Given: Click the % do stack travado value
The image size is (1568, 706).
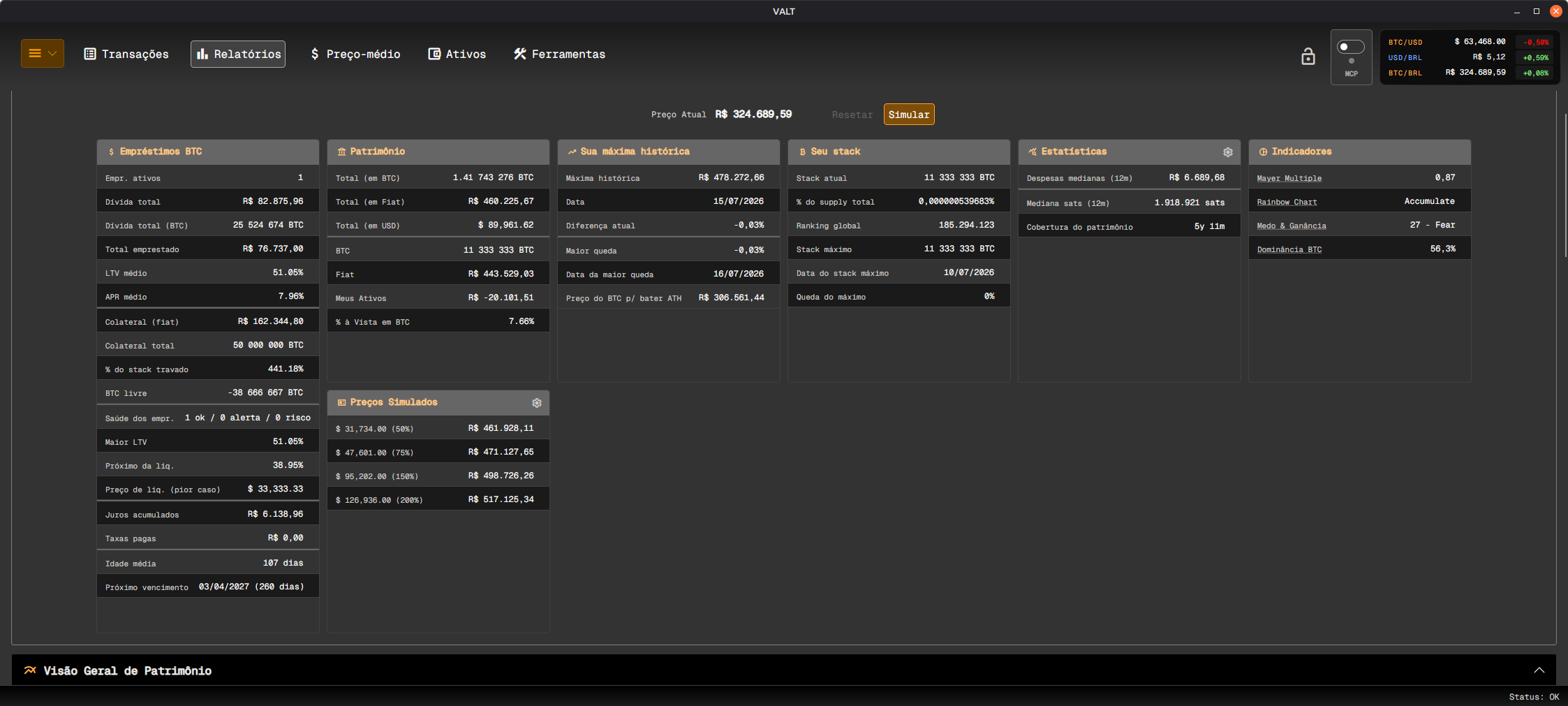Looking at the screenshot, I should click(286, 369).
